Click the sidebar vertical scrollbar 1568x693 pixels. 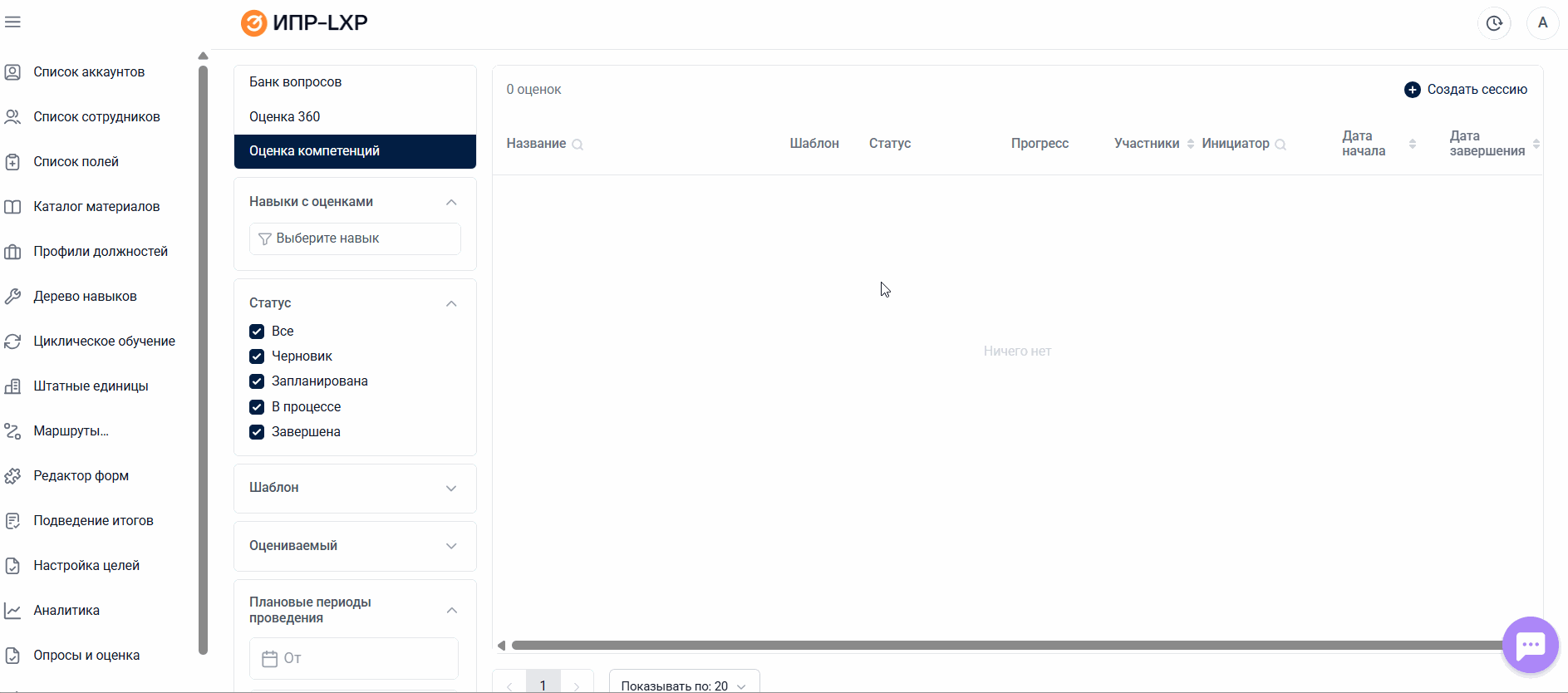coord(203,360)
